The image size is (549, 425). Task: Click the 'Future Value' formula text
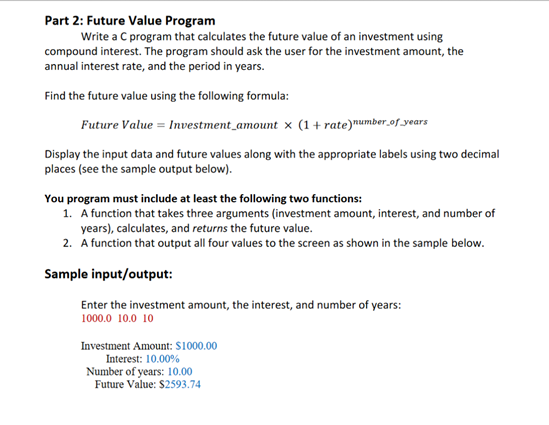click(117, 125)
